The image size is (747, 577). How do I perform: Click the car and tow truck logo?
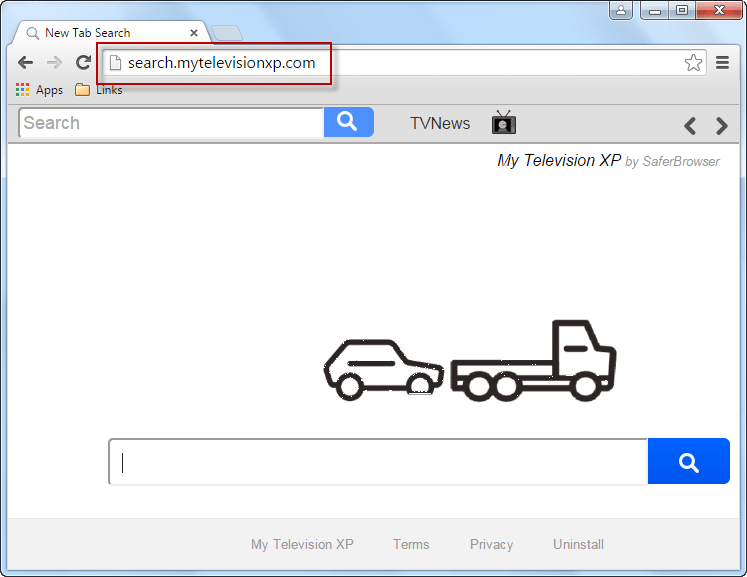point(470,361)
